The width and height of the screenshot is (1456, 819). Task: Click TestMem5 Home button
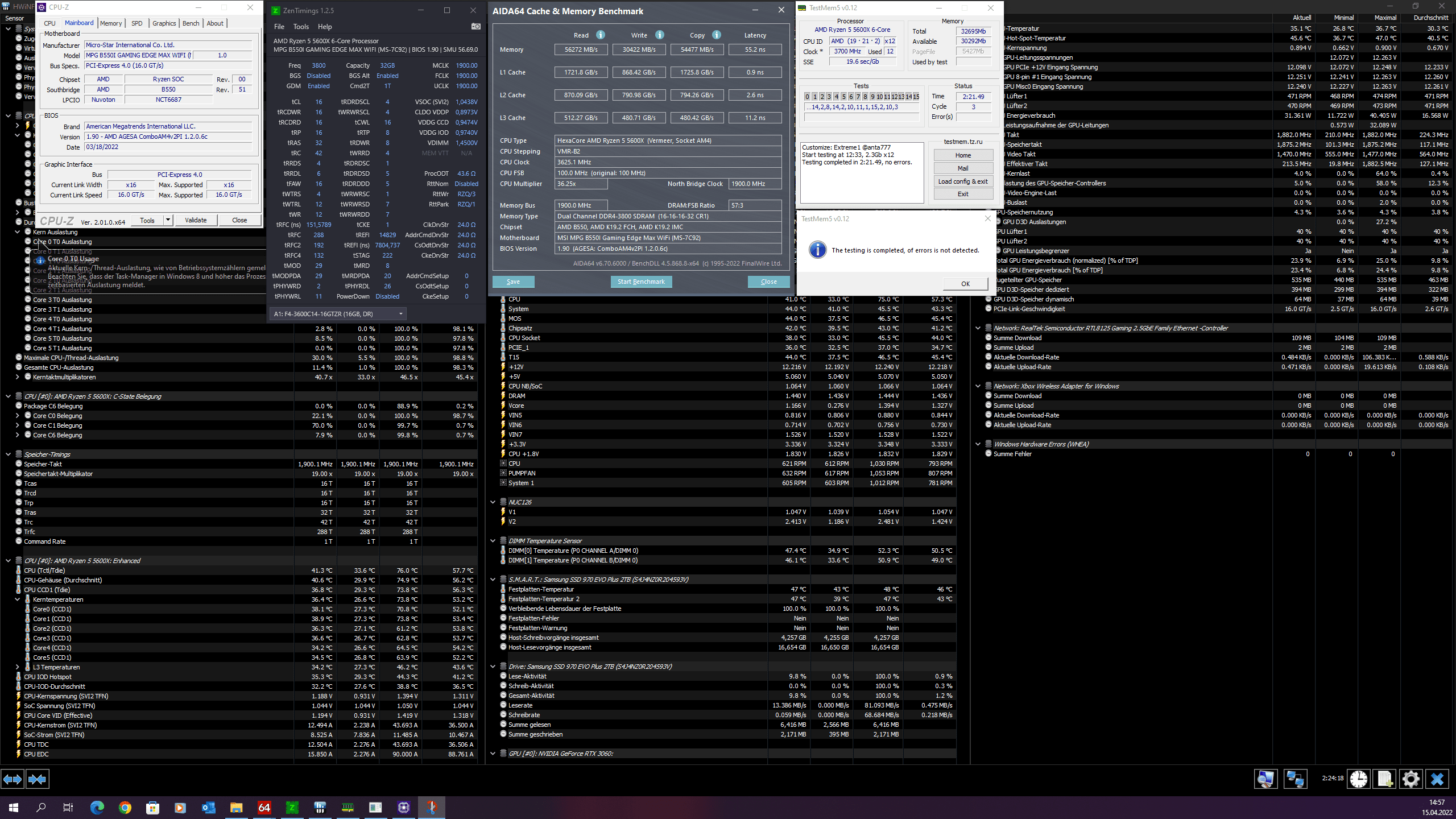click(963, 155)
